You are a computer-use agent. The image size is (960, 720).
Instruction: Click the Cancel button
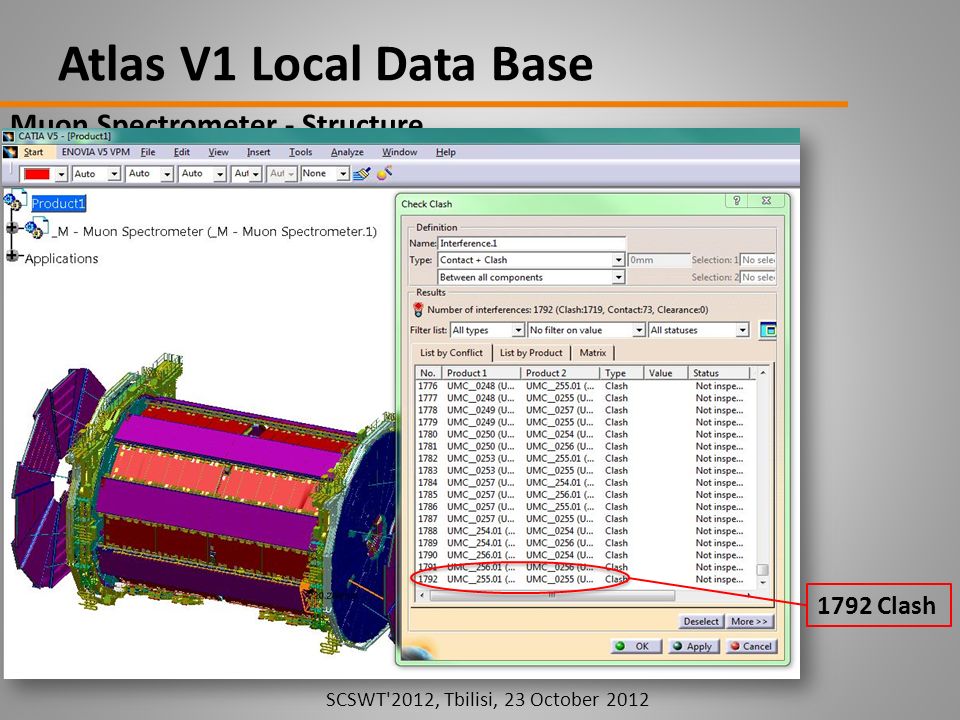pyautogui.click(x=752, y=647)
